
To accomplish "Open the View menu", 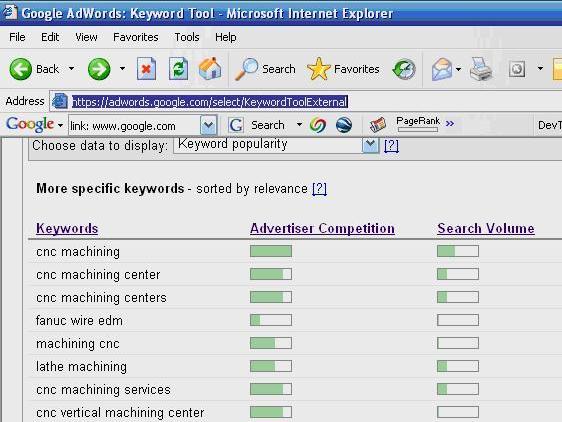I will (x=86, y=37).
